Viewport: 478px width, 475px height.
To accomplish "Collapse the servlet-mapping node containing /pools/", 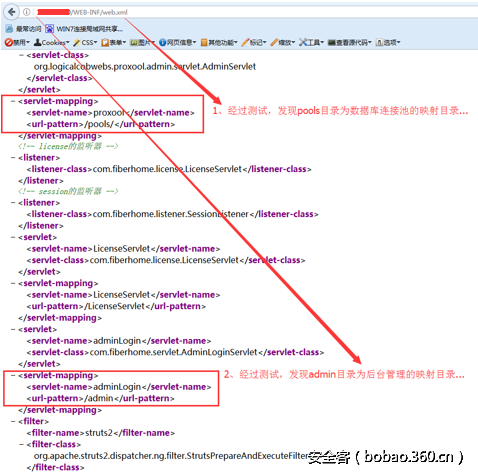I will pos(13,101).
